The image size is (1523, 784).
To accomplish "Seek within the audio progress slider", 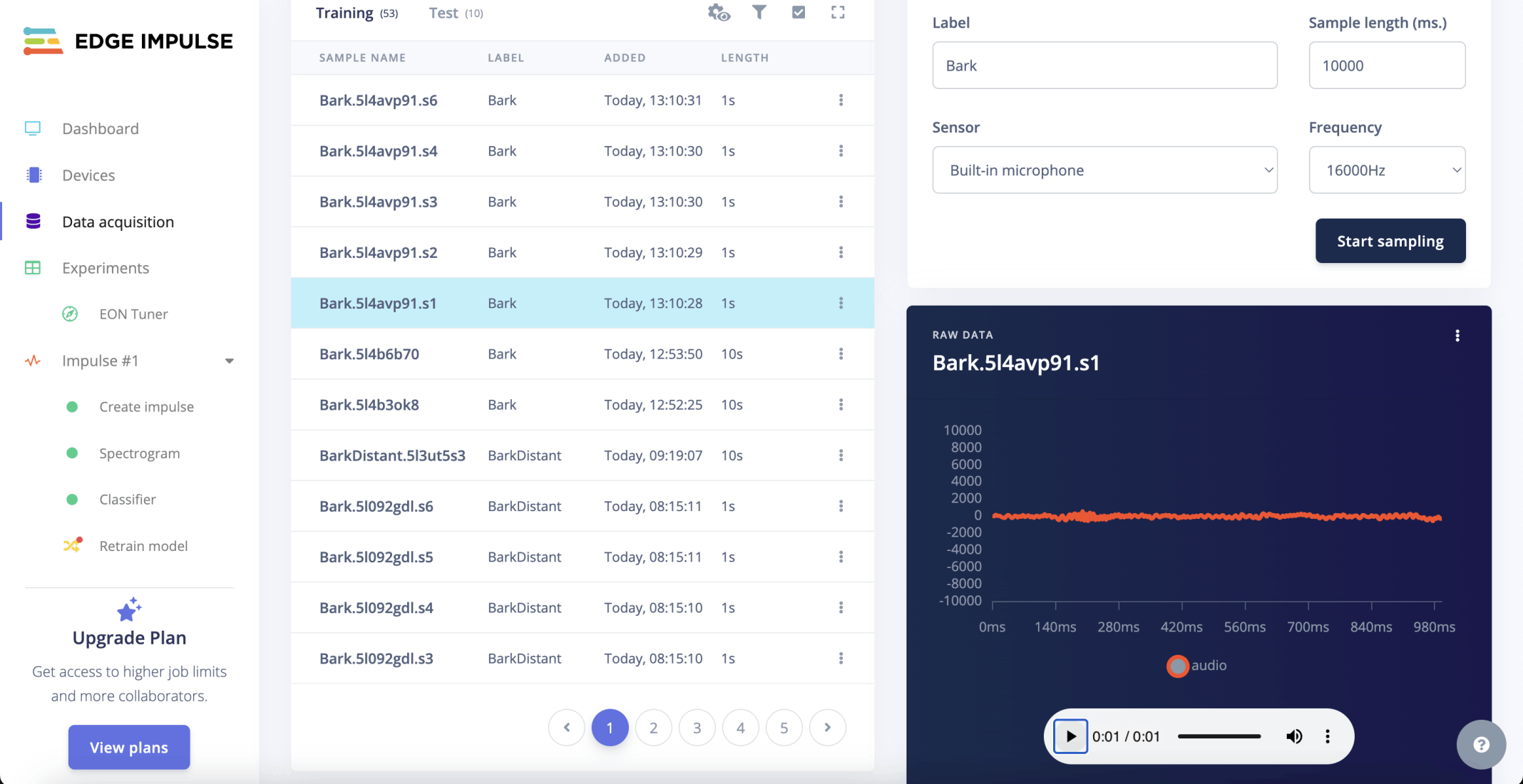I will pyautogui.click(x=1219, y=736).
